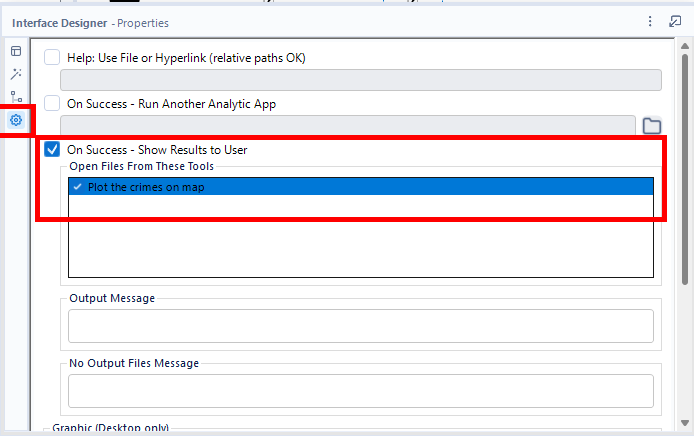
Task: Click the vertical scrollbar thumb
Action: (x=685, y=169)
